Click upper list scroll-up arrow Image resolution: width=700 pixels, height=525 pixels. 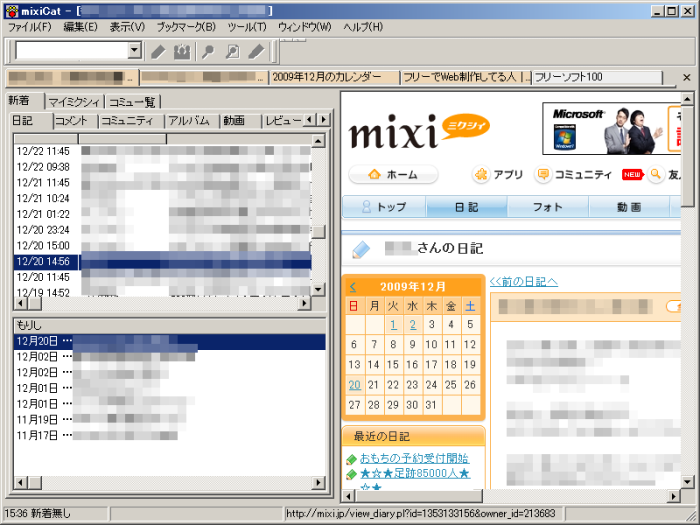click(x=318, y=141)
